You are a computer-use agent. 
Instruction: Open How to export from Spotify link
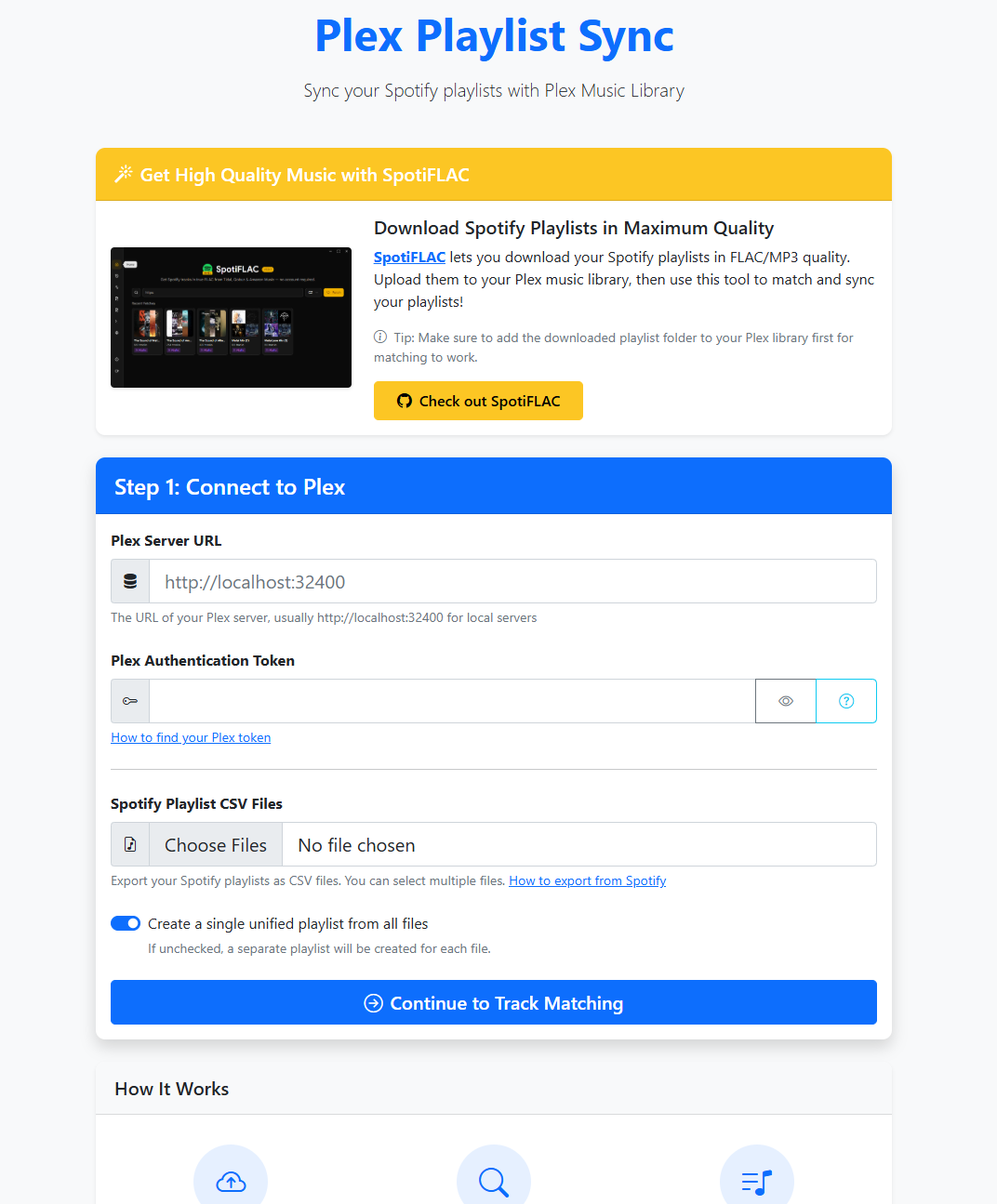(x=588, y=880)
